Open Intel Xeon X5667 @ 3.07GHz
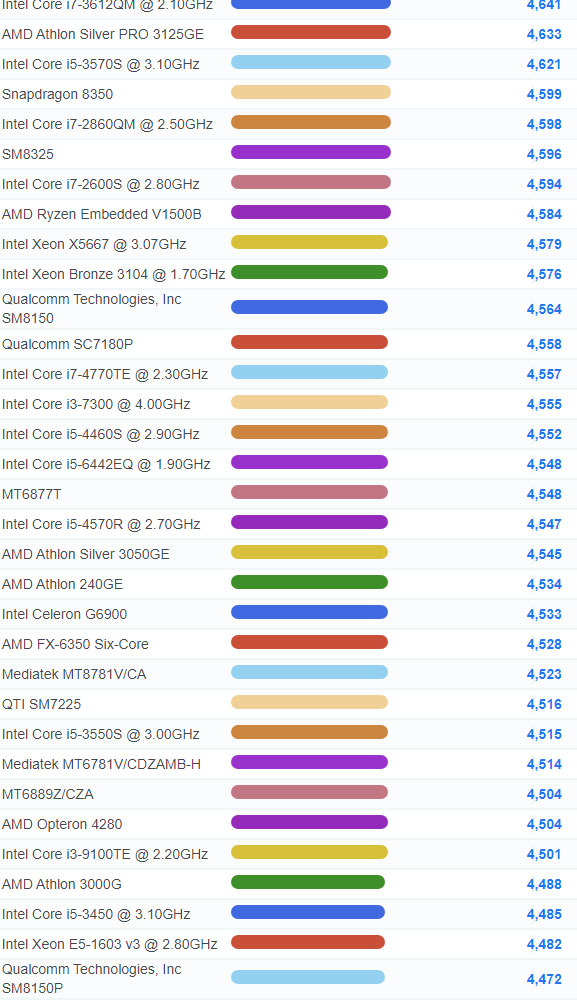Screen dimensions: 577x1000 (94, 244)
